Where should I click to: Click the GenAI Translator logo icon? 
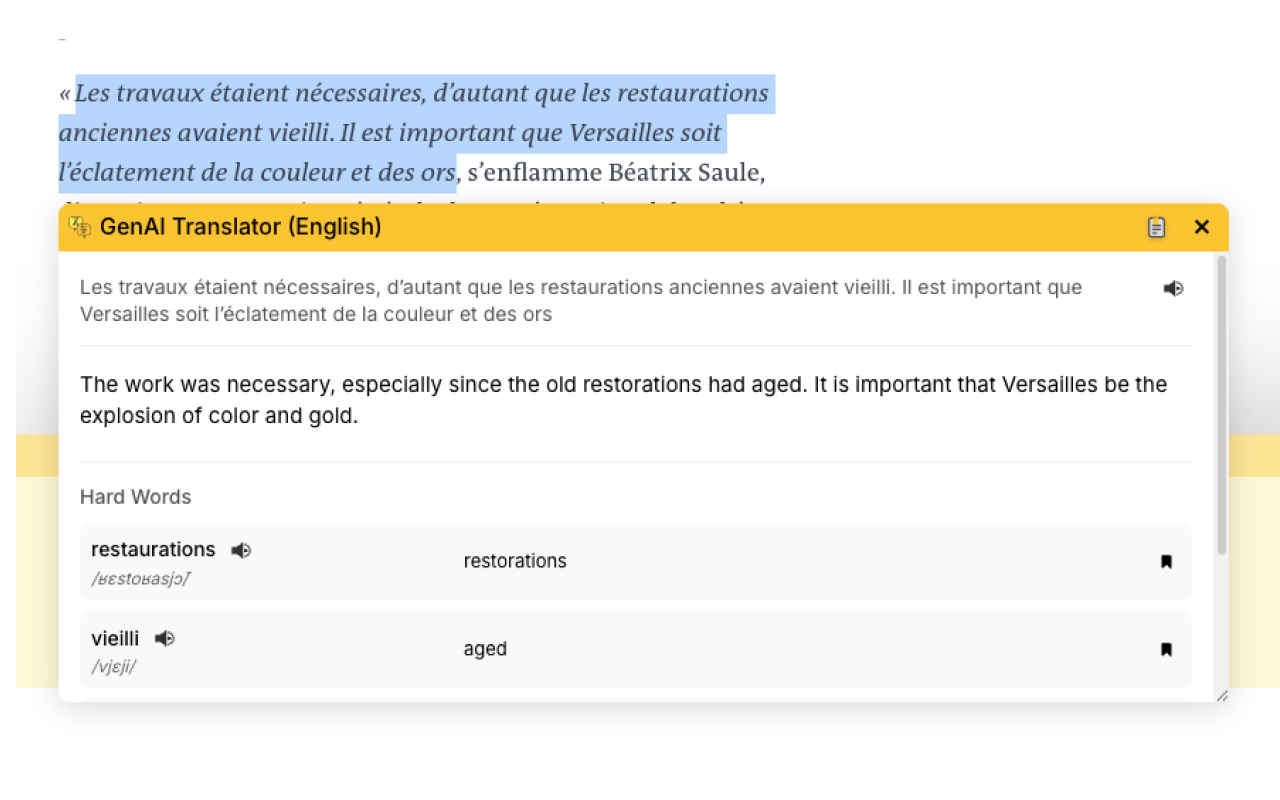pos(79,227)
